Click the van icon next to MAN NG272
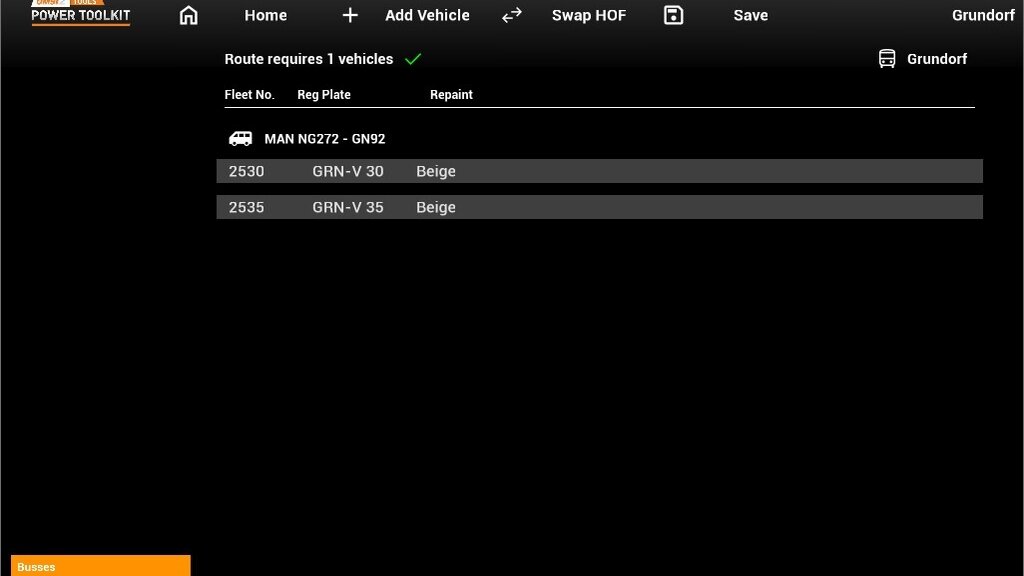The width and height of the screenshot is (1024, 576). (240, 138)
